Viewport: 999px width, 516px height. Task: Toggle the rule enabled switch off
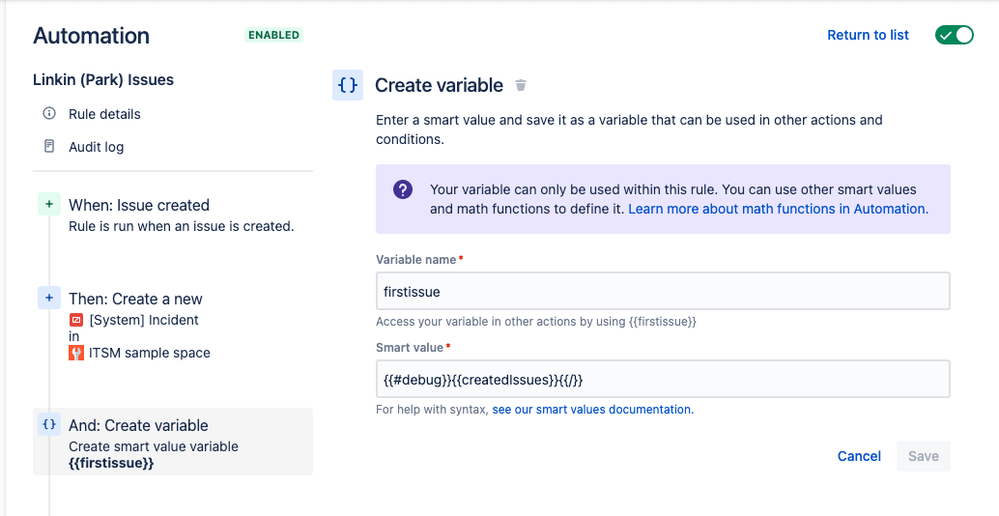pos(954,35)
